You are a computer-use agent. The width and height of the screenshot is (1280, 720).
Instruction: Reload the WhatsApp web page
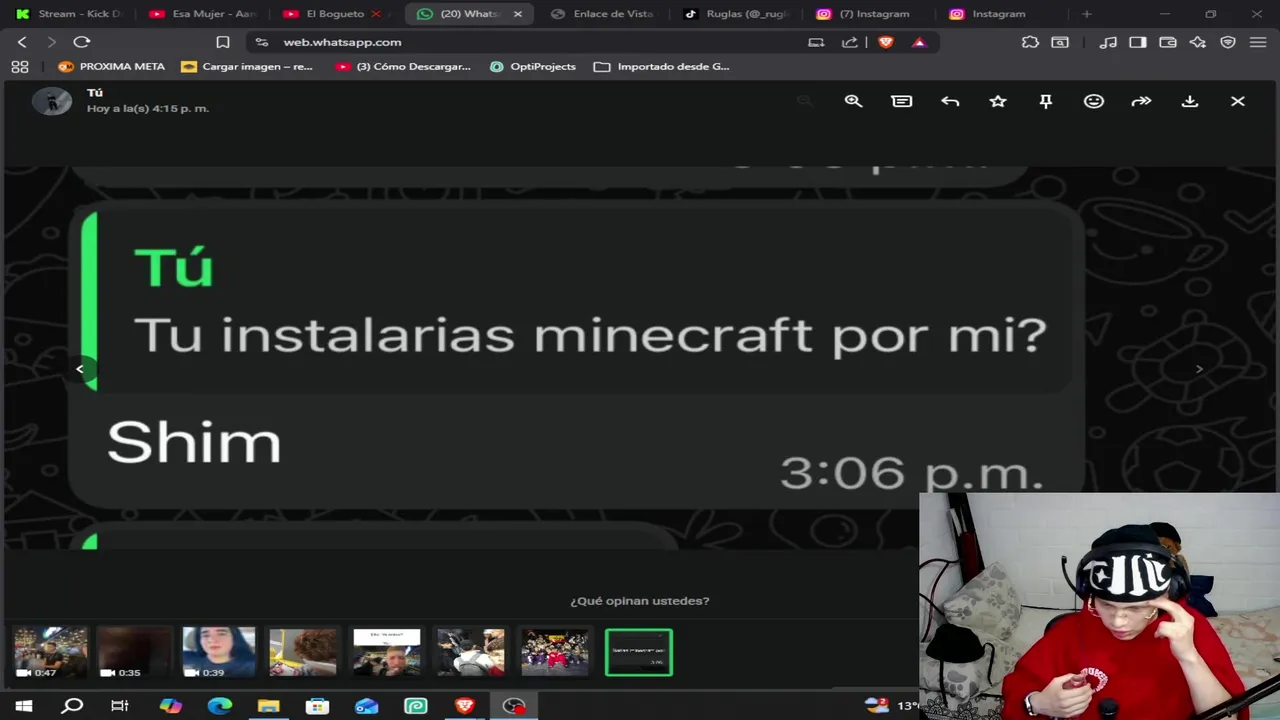[x=82, y=42]
